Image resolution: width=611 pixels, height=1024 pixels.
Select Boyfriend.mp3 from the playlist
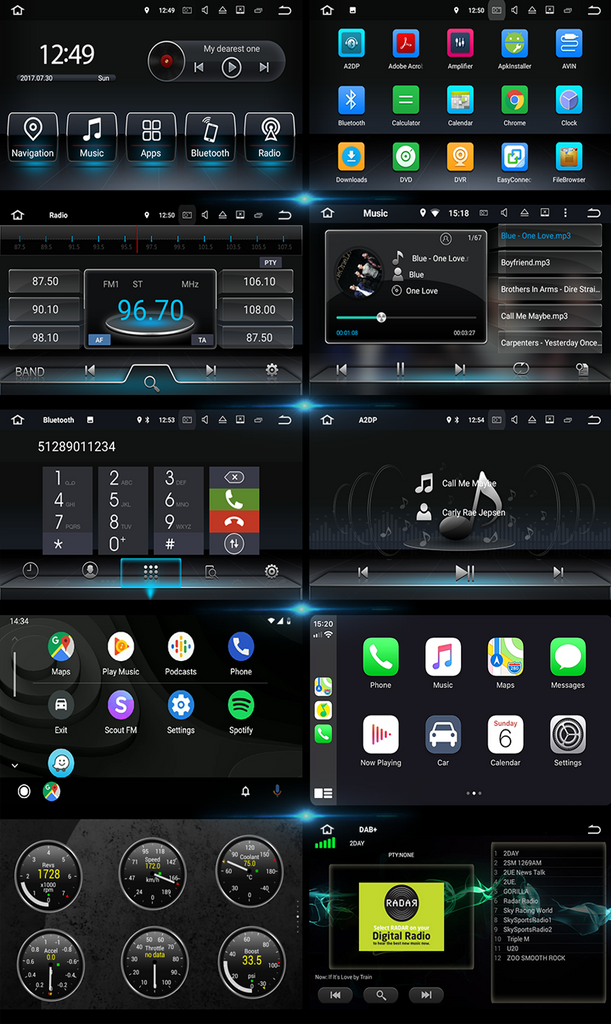(550, 263)
